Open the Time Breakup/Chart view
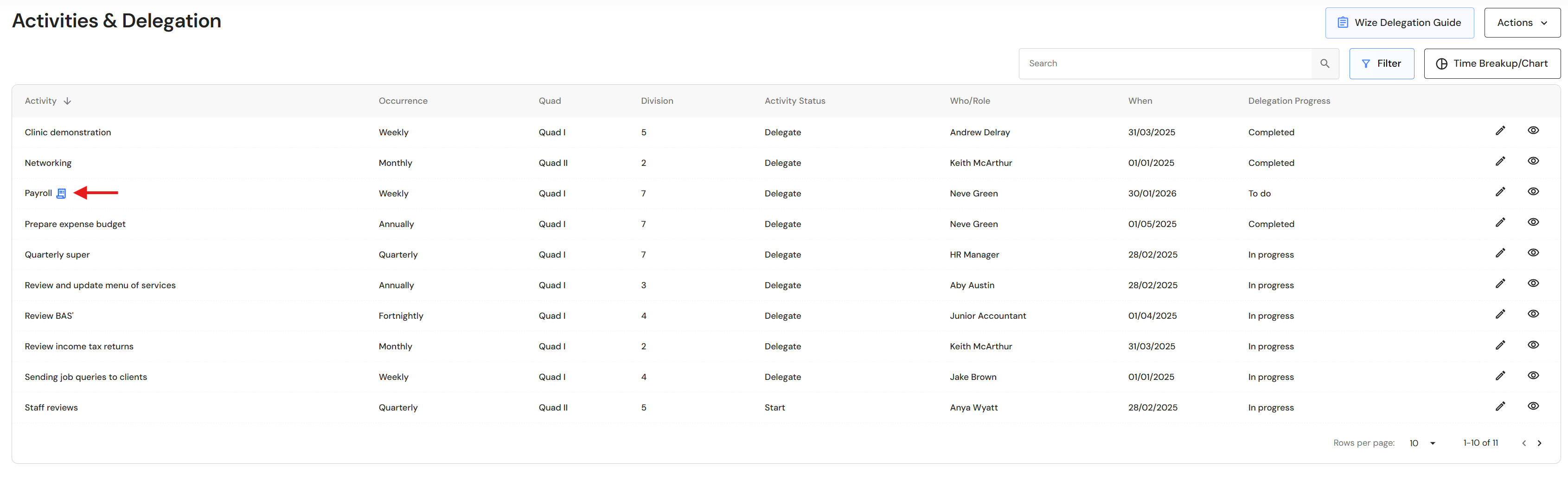Viewport: 1568px width, 480px height. [1492, 63]
